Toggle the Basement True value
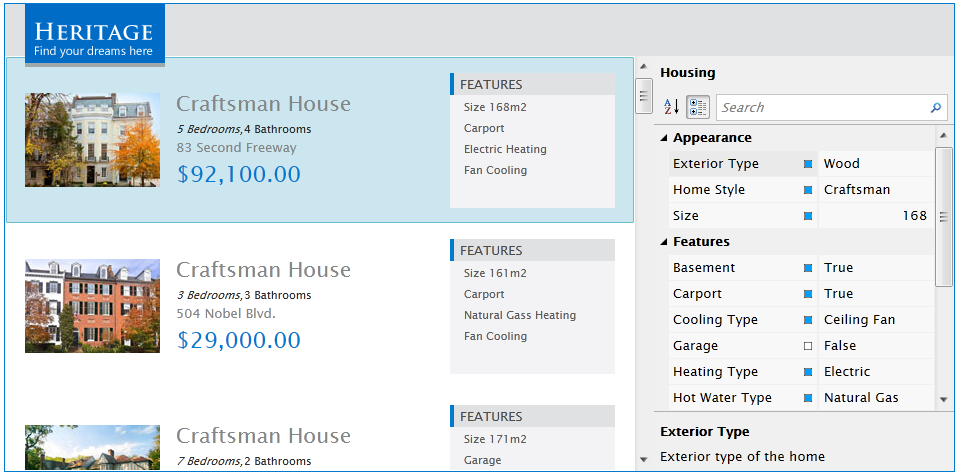Image resolution: width=959 pixels, height=476 pixels. point(838,268)
